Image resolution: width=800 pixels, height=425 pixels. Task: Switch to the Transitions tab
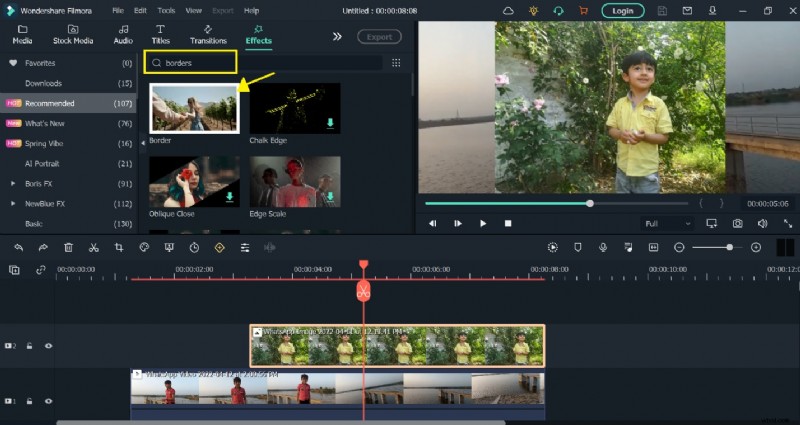[x=208, y=35]
